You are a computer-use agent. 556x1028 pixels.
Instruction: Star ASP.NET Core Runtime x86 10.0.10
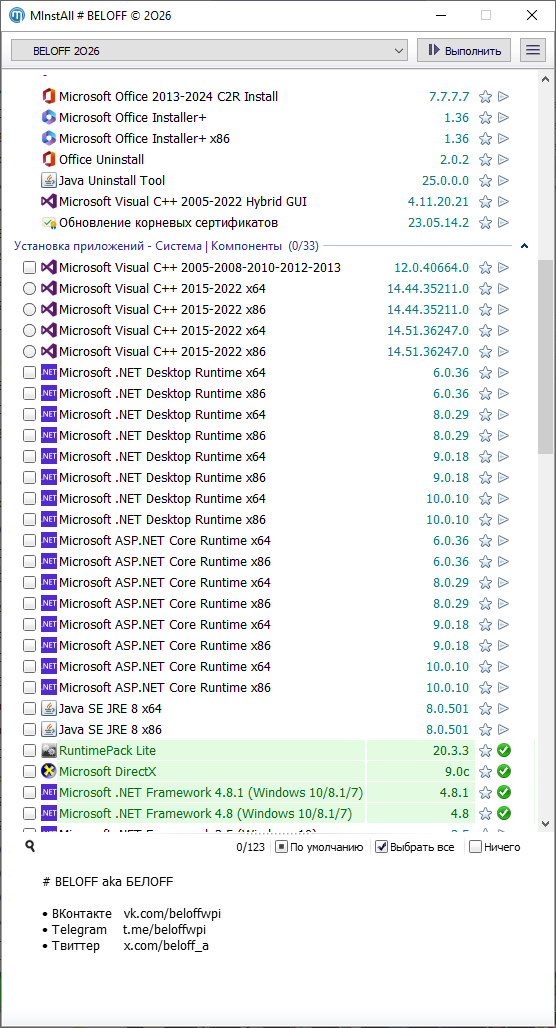click(x=485, y=688)
